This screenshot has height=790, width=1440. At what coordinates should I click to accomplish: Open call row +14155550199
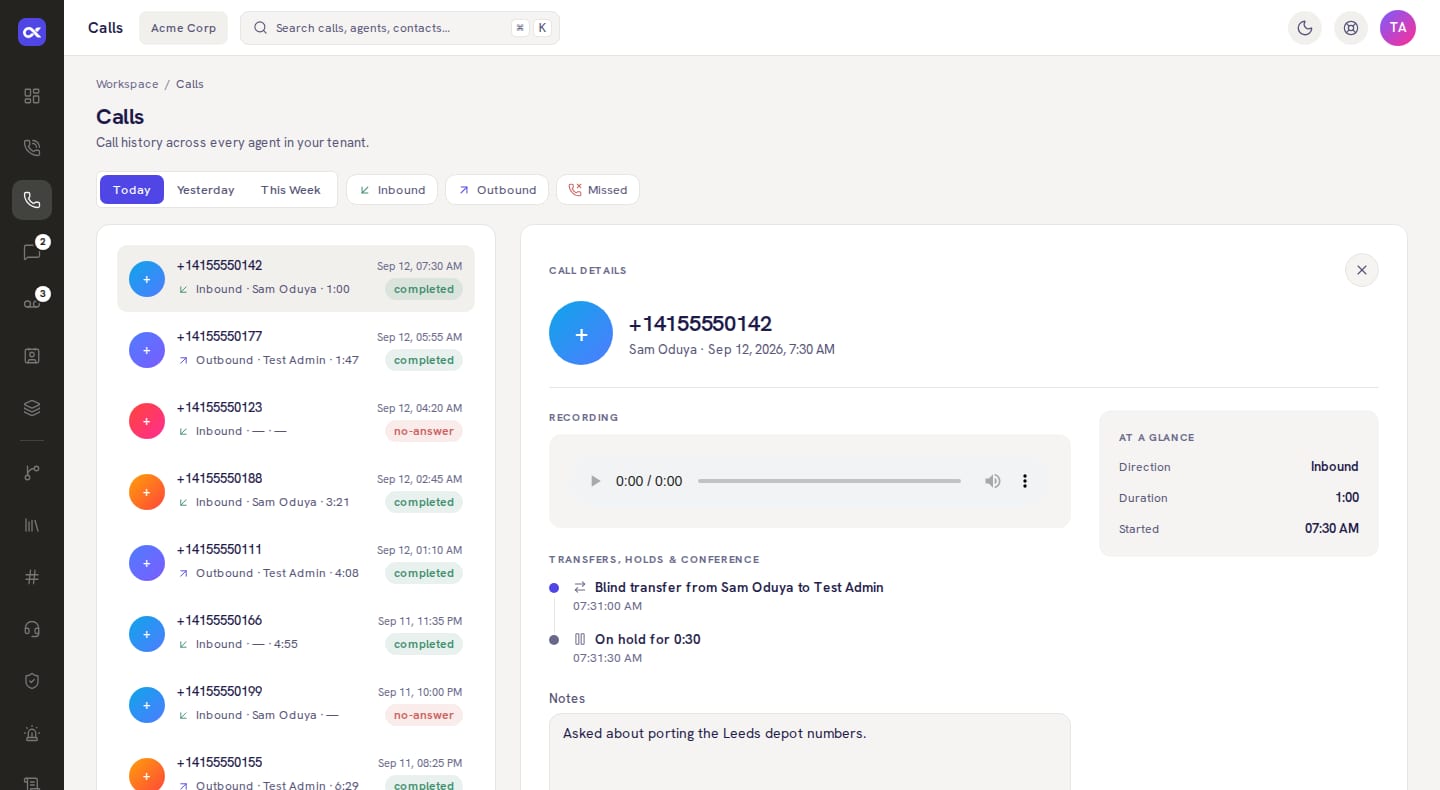[x=296, y=704]
